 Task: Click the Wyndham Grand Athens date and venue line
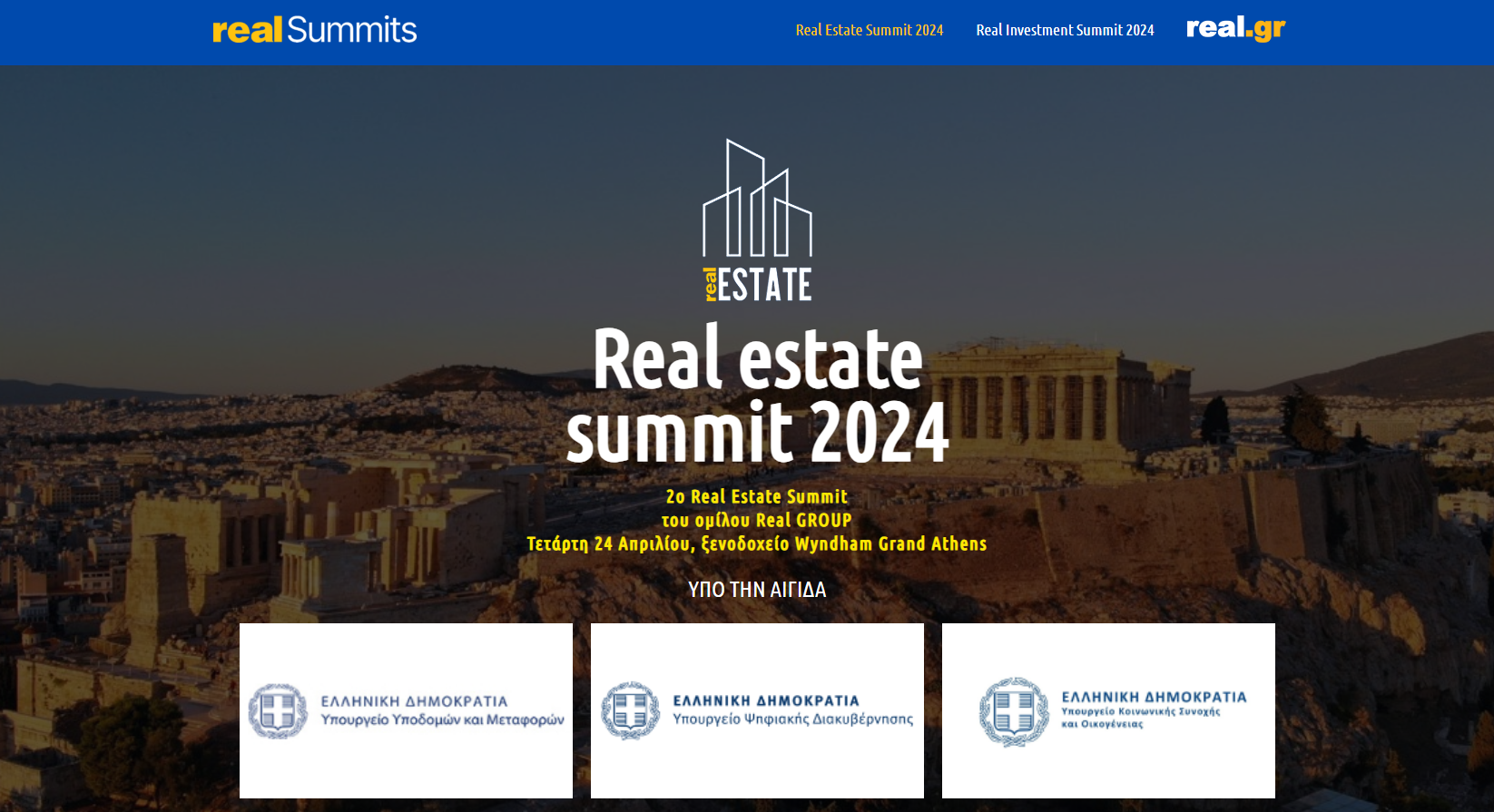pos(757,543)
